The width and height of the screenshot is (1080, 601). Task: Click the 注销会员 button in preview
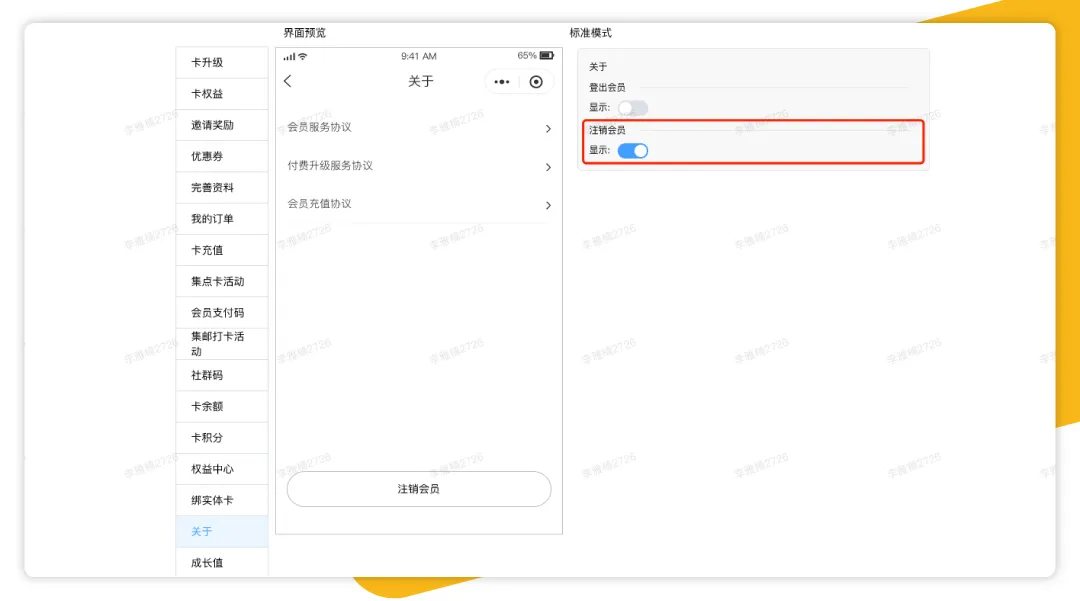419,489
